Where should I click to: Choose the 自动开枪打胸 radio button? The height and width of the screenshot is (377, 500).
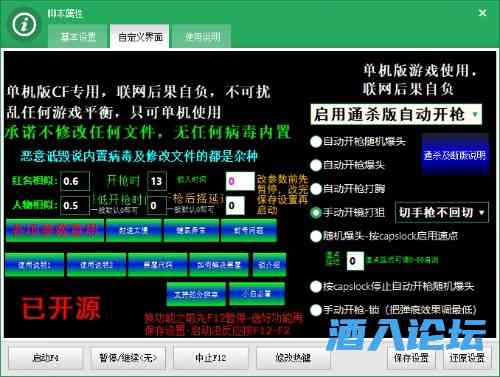pyautogui.click(x=316, y=189)
